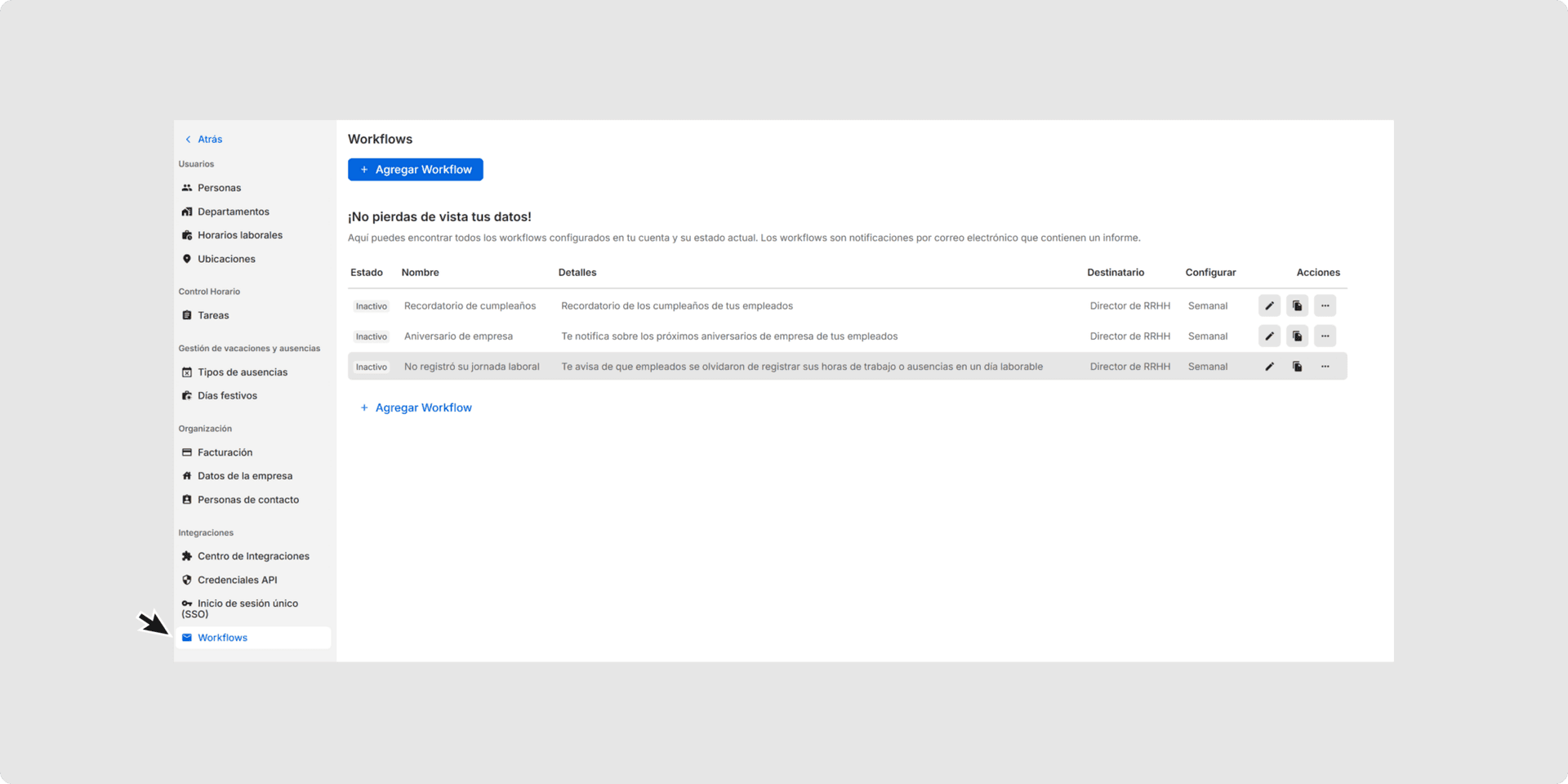Open Días festivos in the sidebar
Image resolution: width=1568 pixels, height=784 pixels.
226,395
